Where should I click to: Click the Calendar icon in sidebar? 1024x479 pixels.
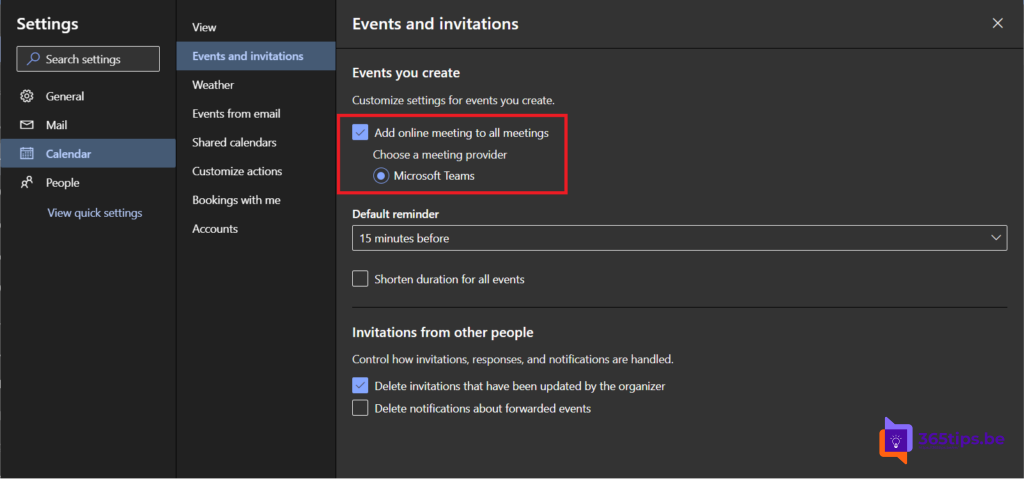pos(27,154)
